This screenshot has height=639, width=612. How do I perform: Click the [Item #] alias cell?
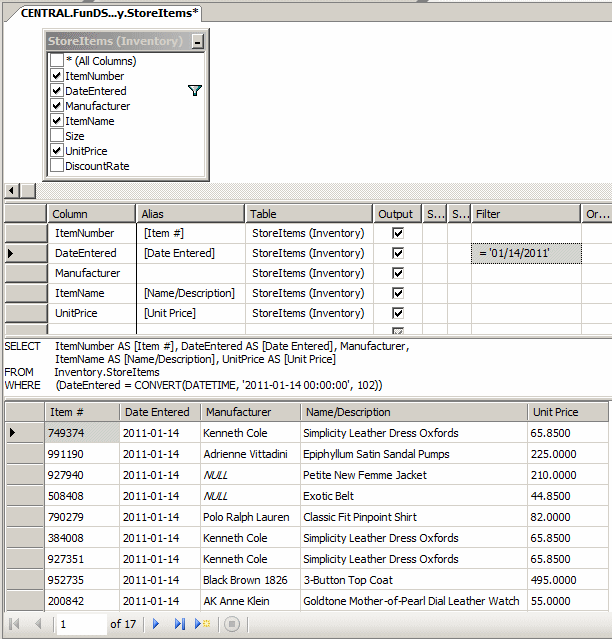[x=191, y=233]
